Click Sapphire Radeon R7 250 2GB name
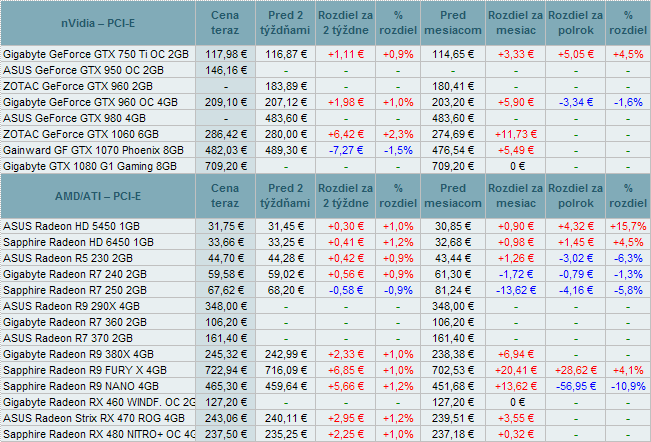Screen dimensions: 651x442 coord(75,290)
